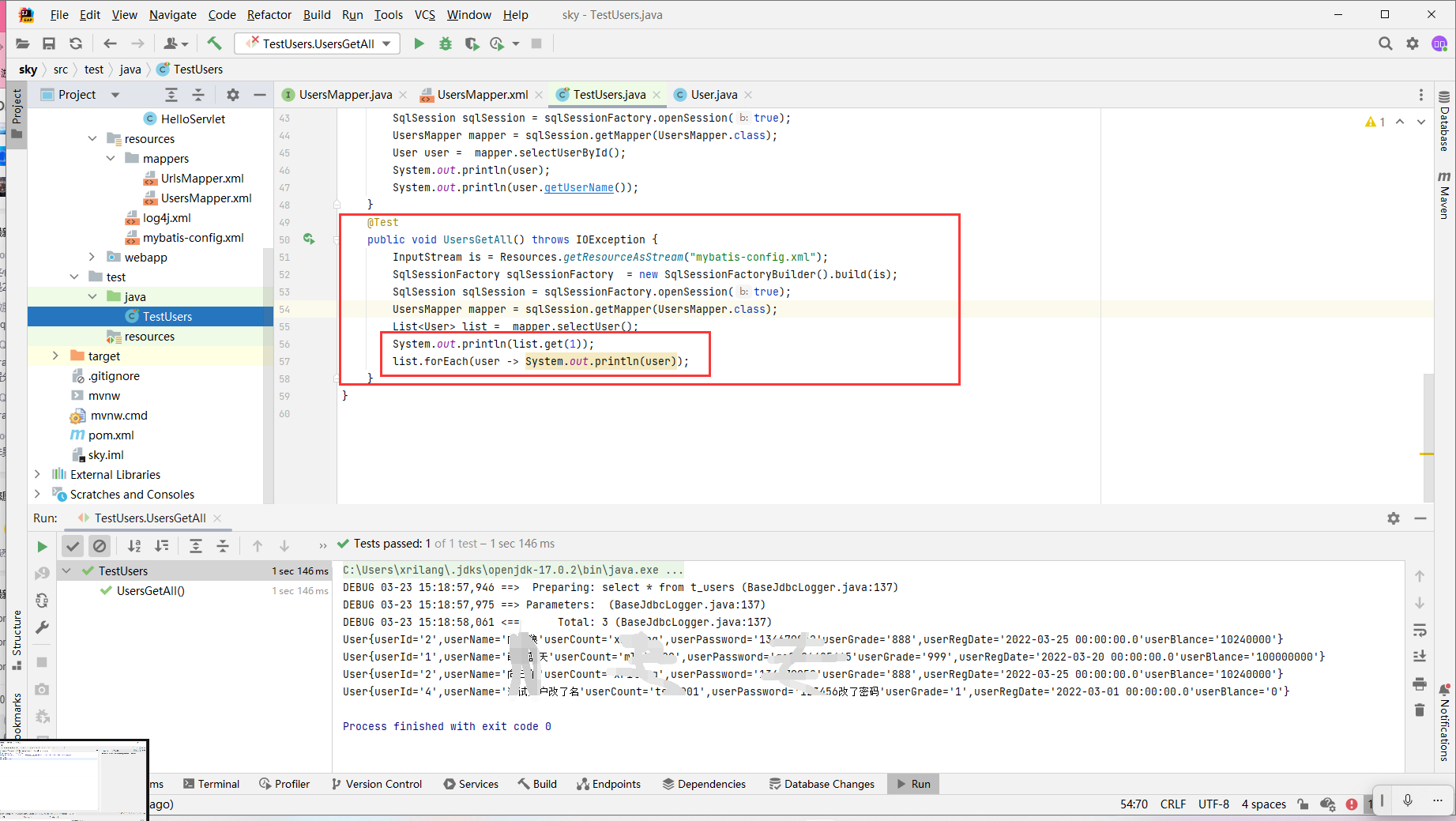1456x821 pixels.
Task: Toggle soft-wrap in console output
Action: click(x=1420, y=630)
